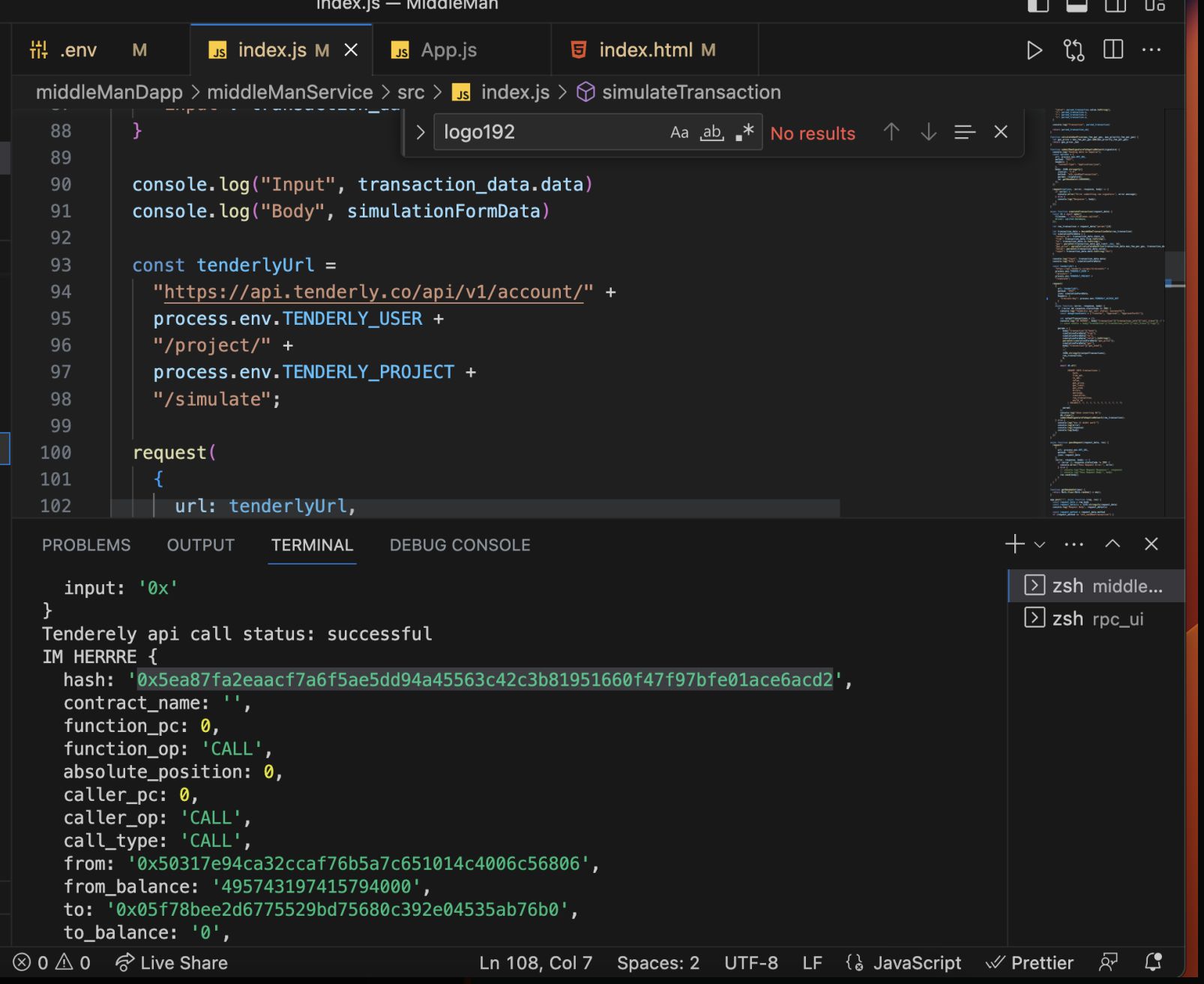This screenshot has height=984, width=1204.
Task: Open the DEBUG CONSOLE panel tab
Action: click(460, 545)
